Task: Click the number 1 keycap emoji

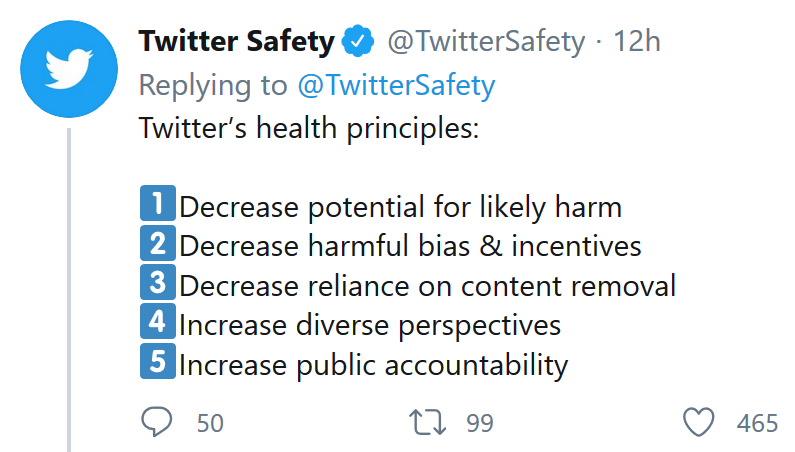Action: (158, 203)
